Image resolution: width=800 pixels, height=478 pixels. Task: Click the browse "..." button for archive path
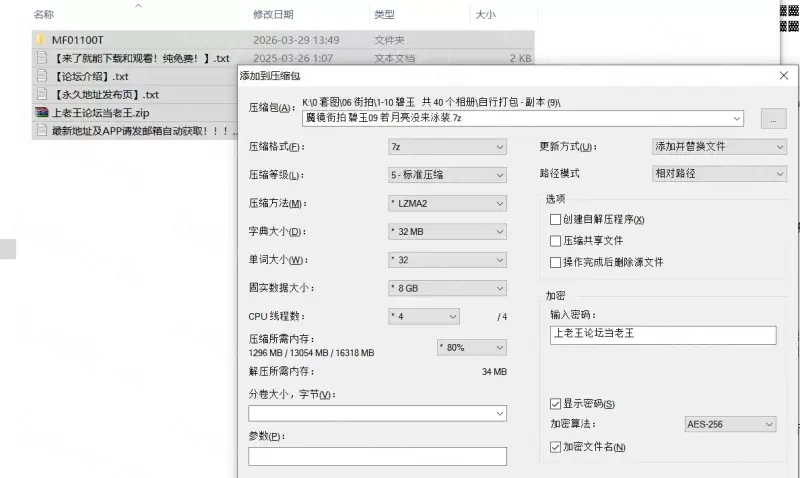773,118
